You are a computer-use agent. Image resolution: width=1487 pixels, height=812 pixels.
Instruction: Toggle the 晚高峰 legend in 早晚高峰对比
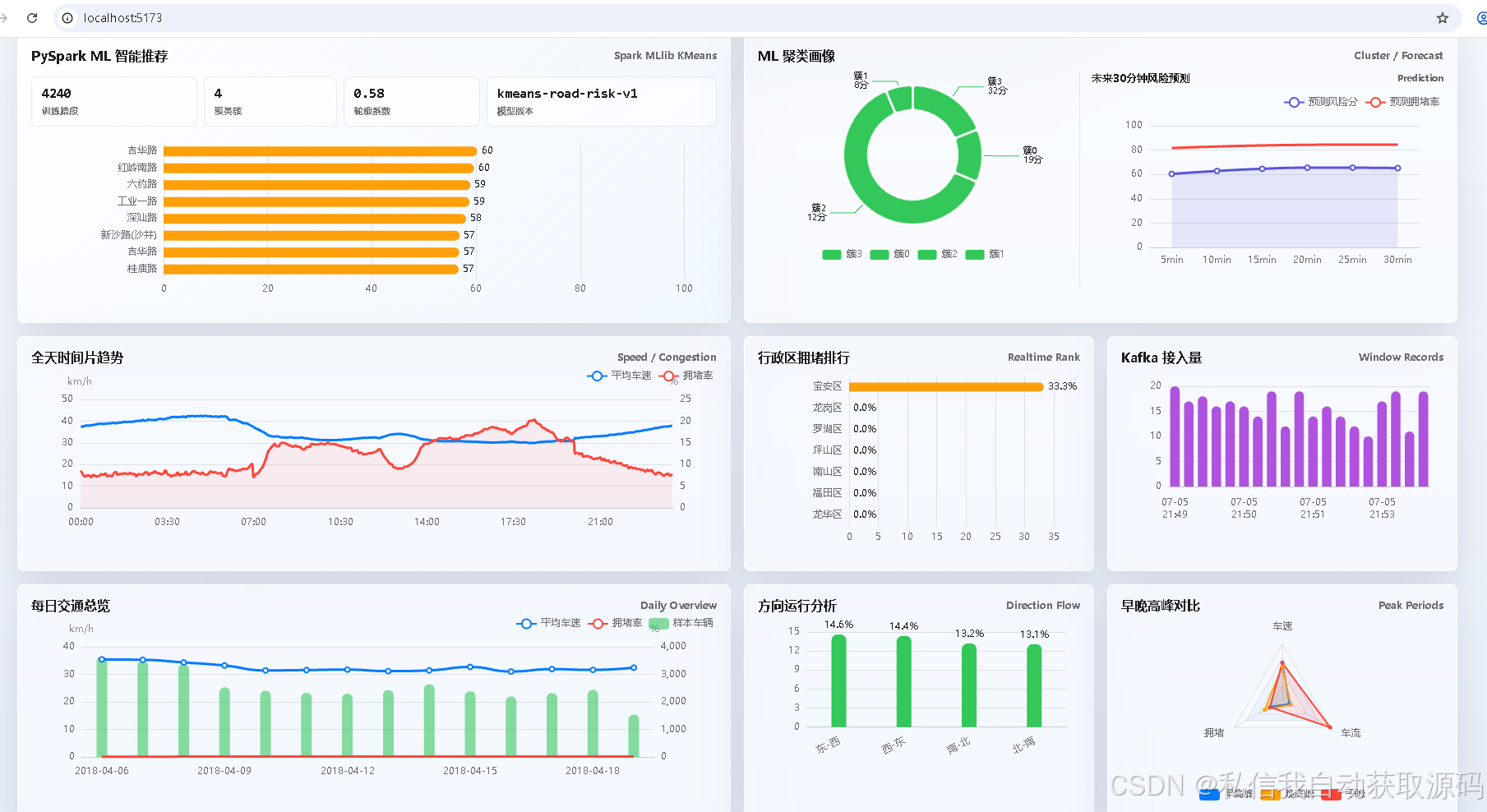(x=1286, y=793)
